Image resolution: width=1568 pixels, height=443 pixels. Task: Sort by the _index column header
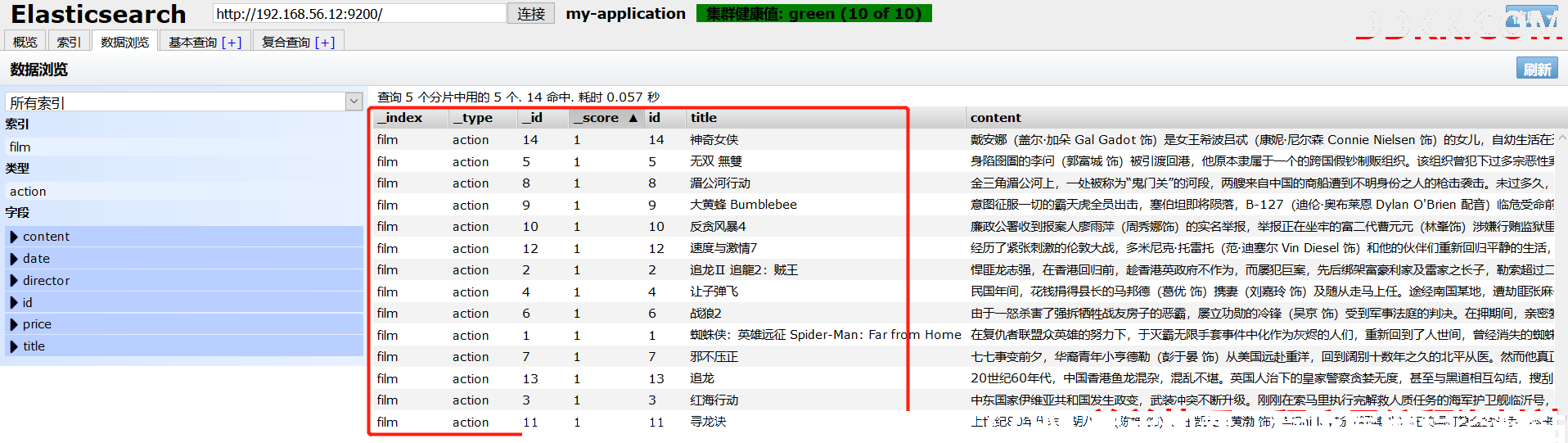tap(411, 117)
